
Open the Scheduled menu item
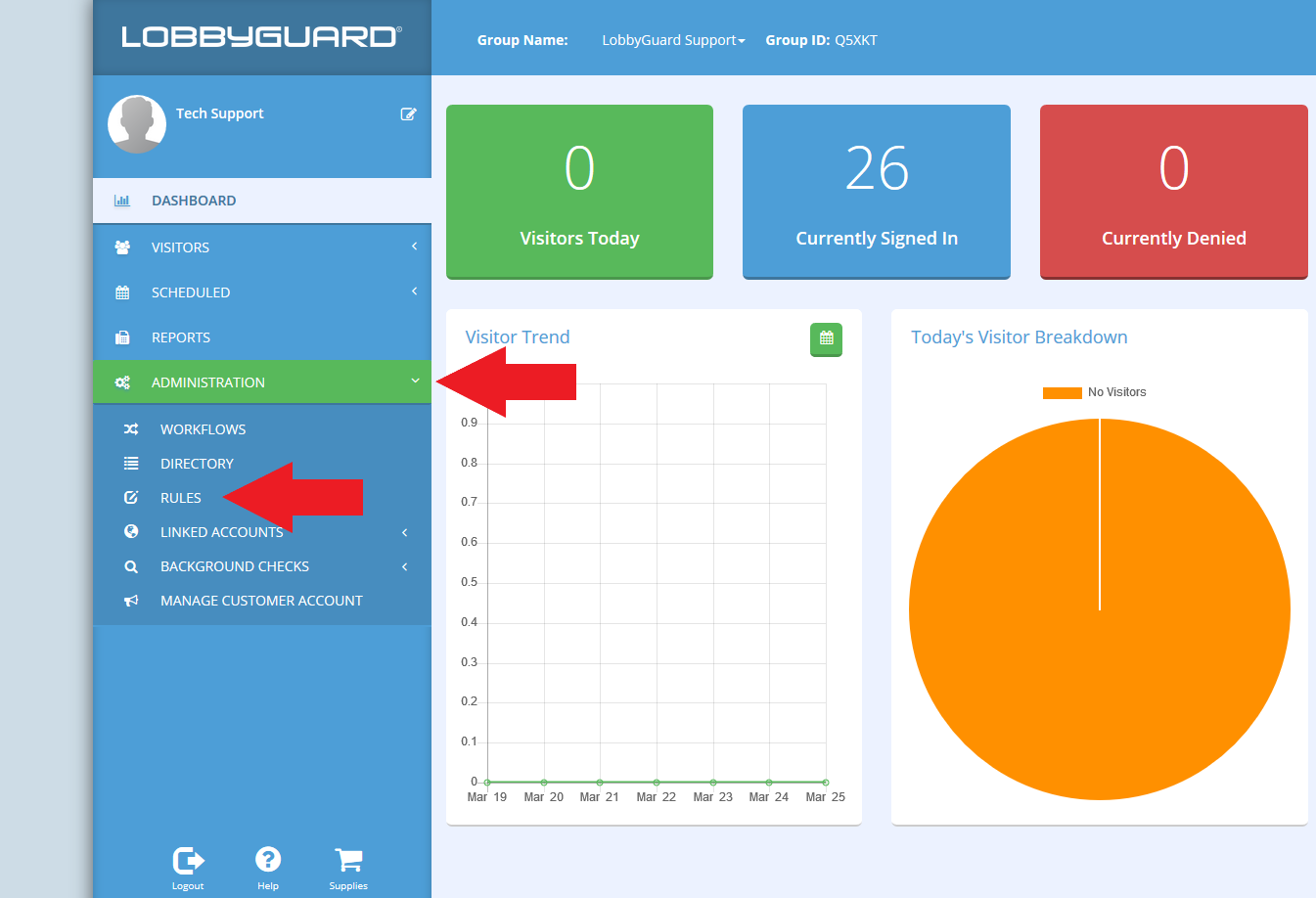point(262,292)
